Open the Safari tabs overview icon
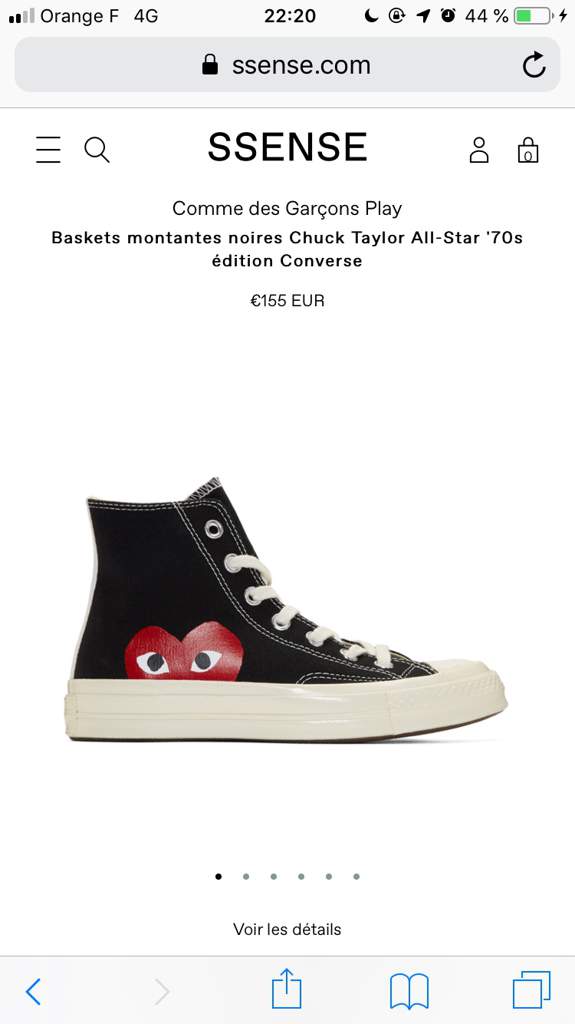The image size is (575, 1024). pos(531,990)
